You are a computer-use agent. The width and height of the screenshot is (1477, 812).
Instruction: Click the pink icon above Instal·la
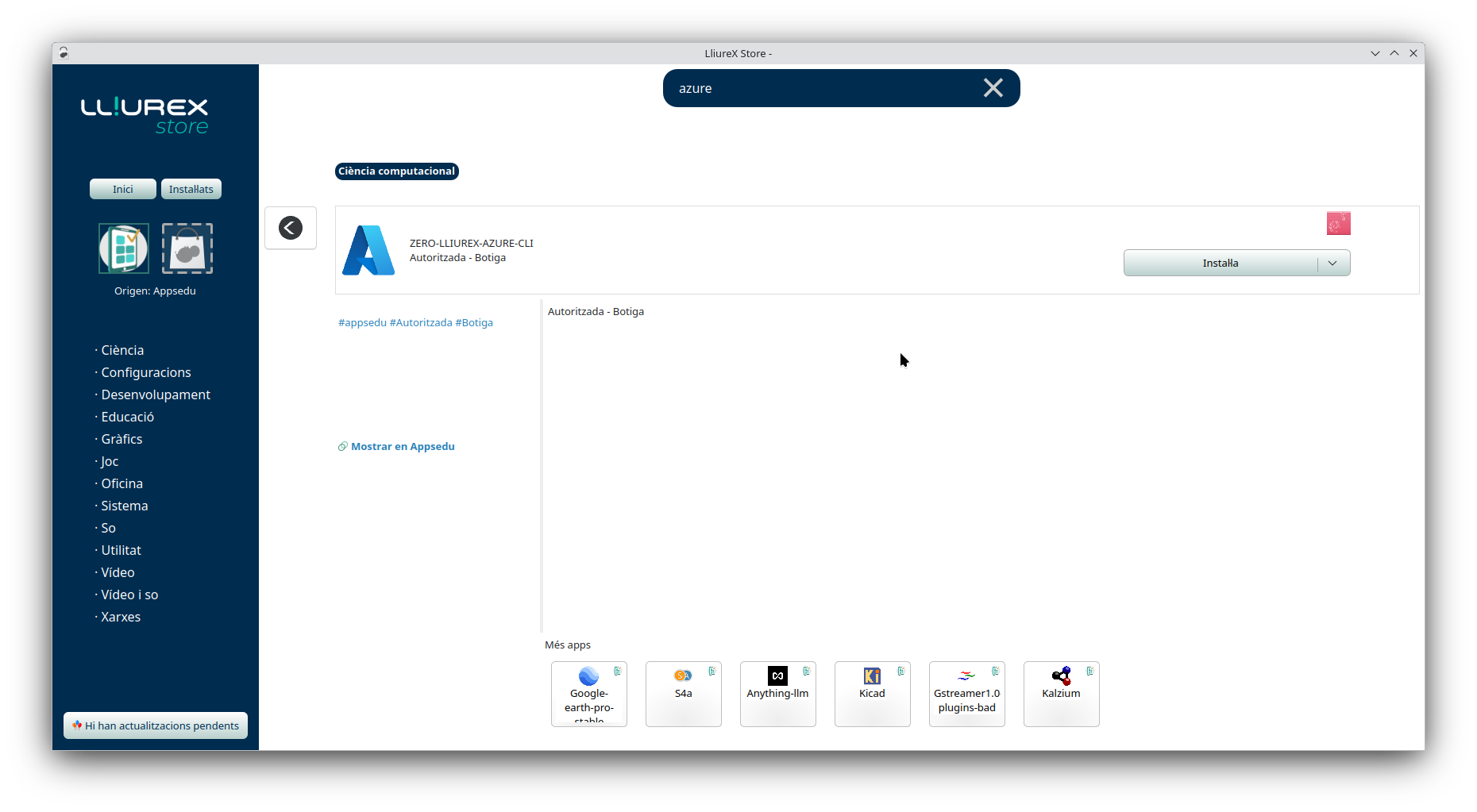coord(1338,224)
